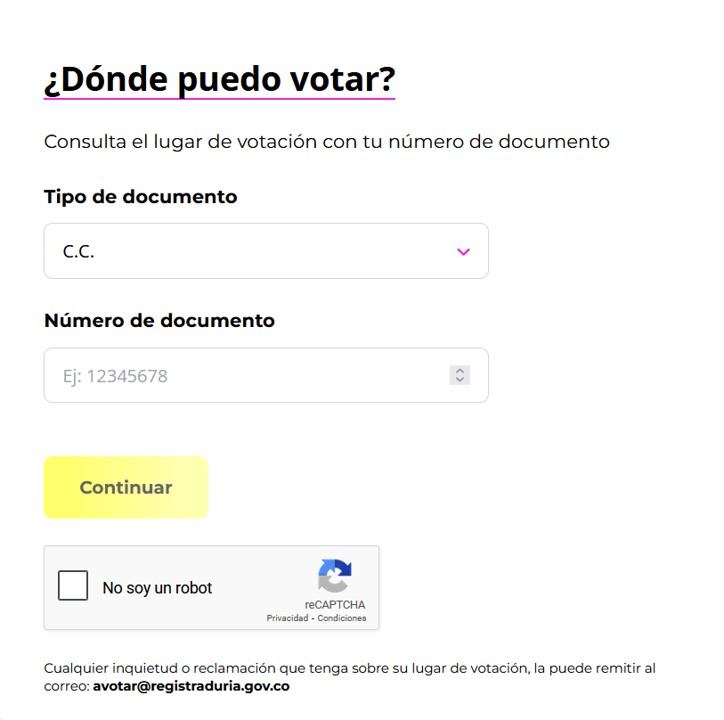Select the "C.C." value in the dropdown
Viewport: 724px width, 720px height.
point(79,252)
